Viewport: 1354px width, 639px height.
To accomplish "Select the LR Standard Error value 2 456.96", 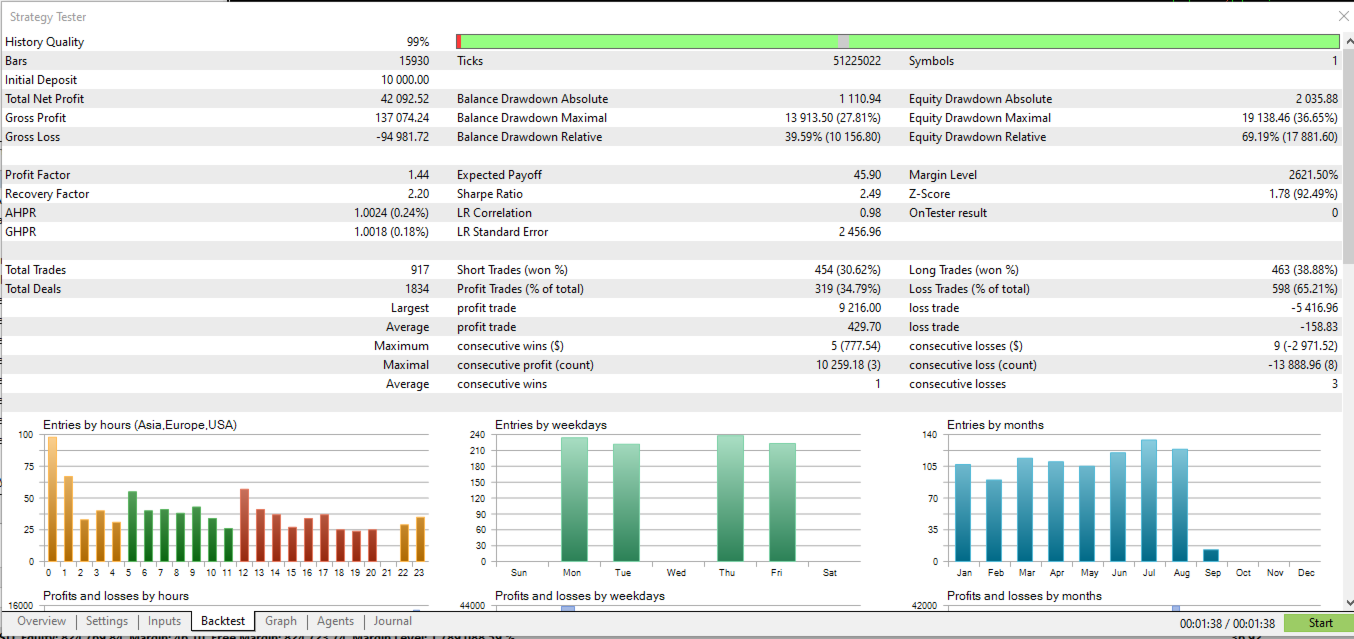I will pyautogui.click(x=860, y=232).
